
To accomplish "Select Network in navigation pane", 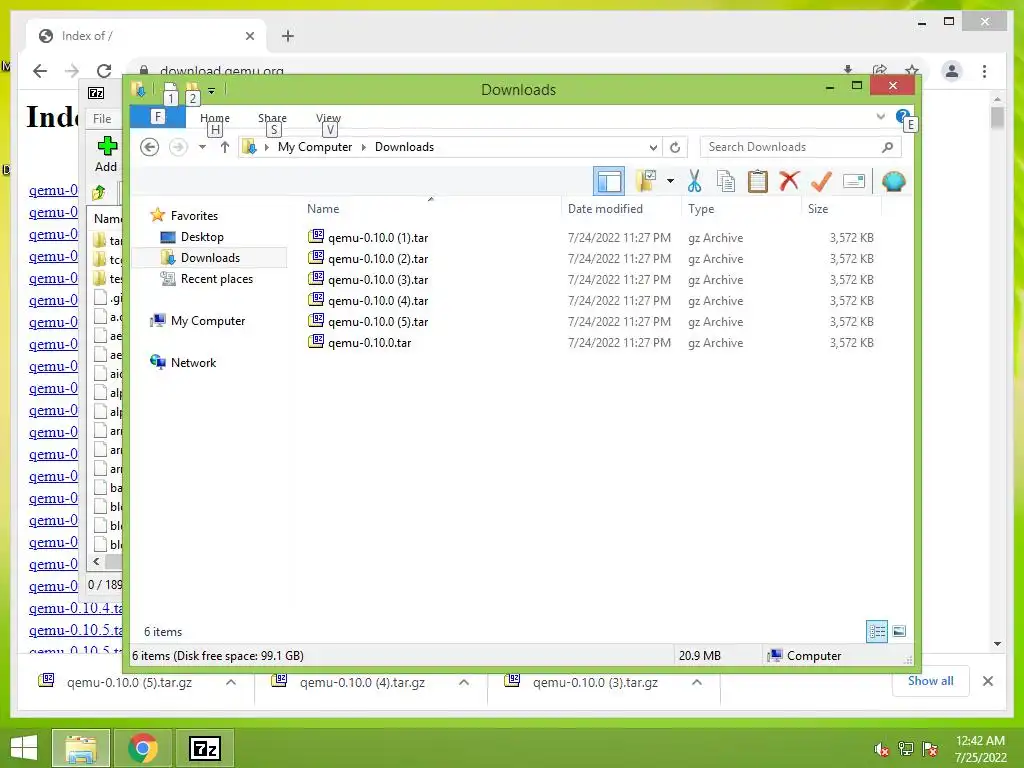I will [193, 362].
